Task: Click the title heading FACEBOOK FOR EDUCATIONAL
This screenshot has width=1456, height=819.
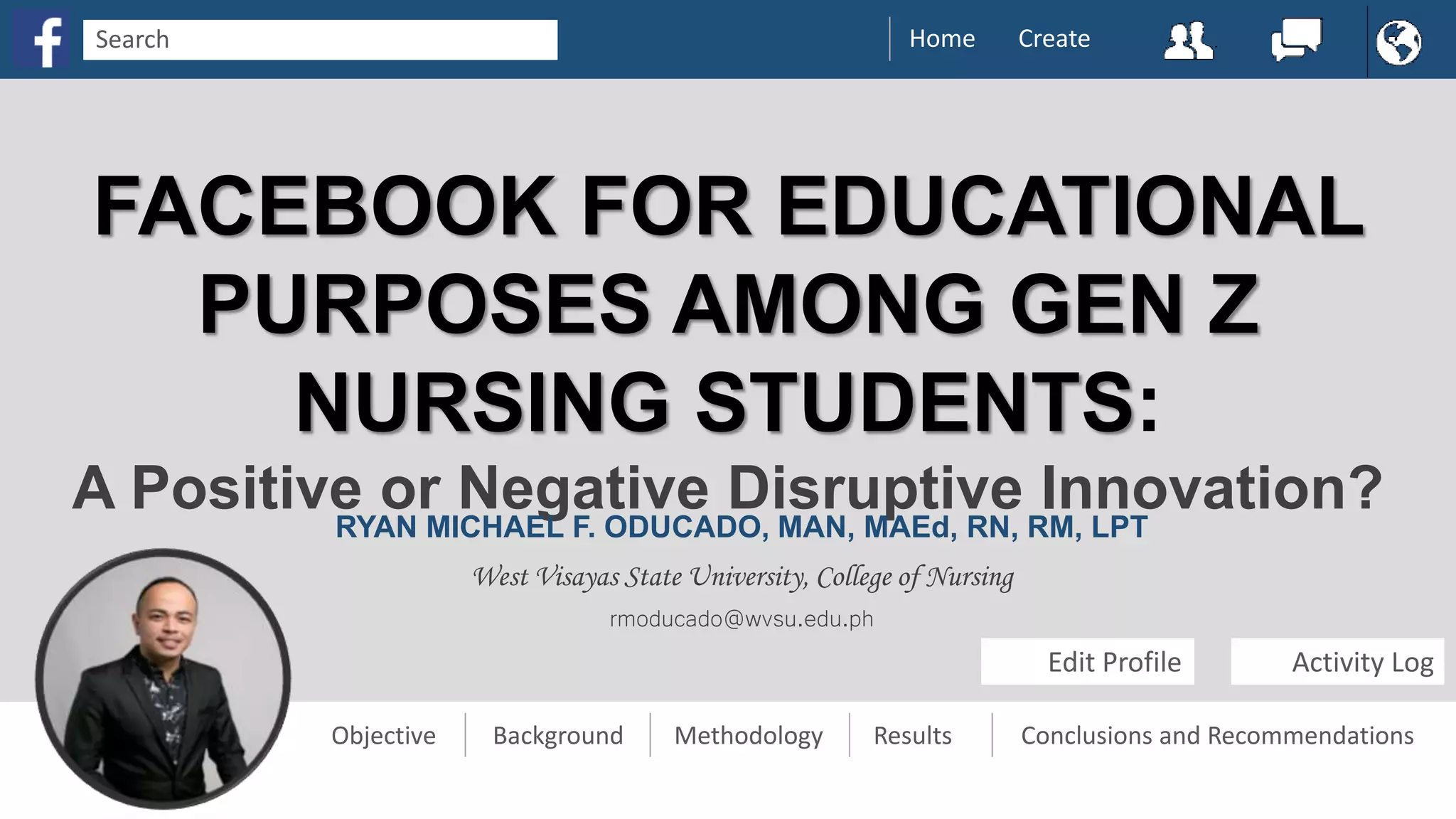Action: click(729, 206)
